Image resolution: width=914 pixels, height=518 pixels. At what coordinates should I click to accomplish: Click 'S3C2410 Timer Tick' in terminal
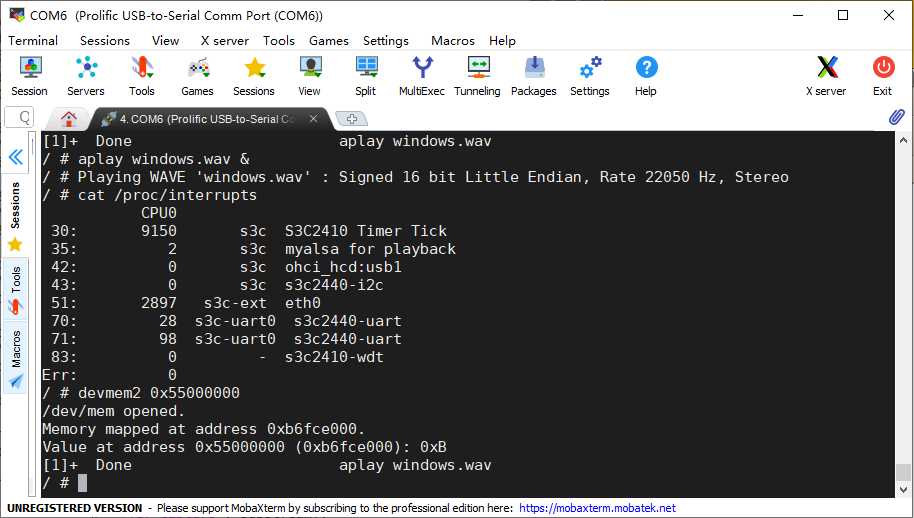(x=365, y=231)
